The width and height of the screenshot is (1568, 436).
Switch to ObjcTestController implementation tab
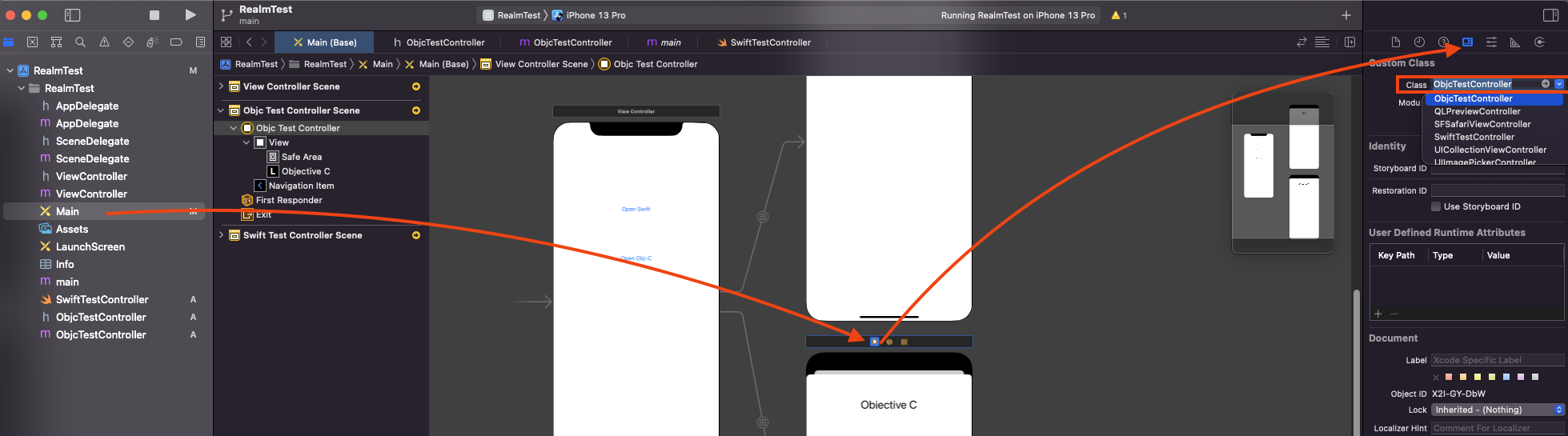[x=566, y=42]
